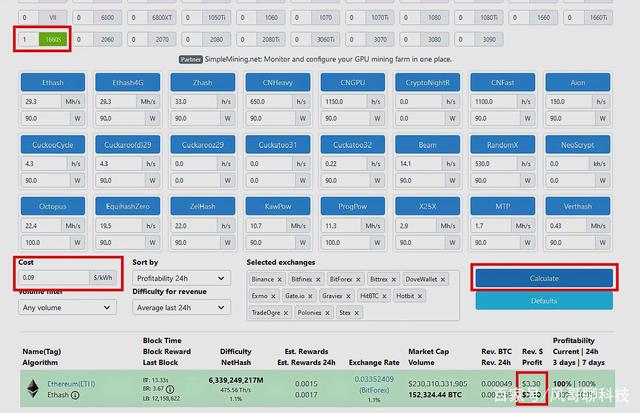
Task: Open the Sort by Profitability 24h dropdown
Action: pyautogui.click(x=180, y=278)
